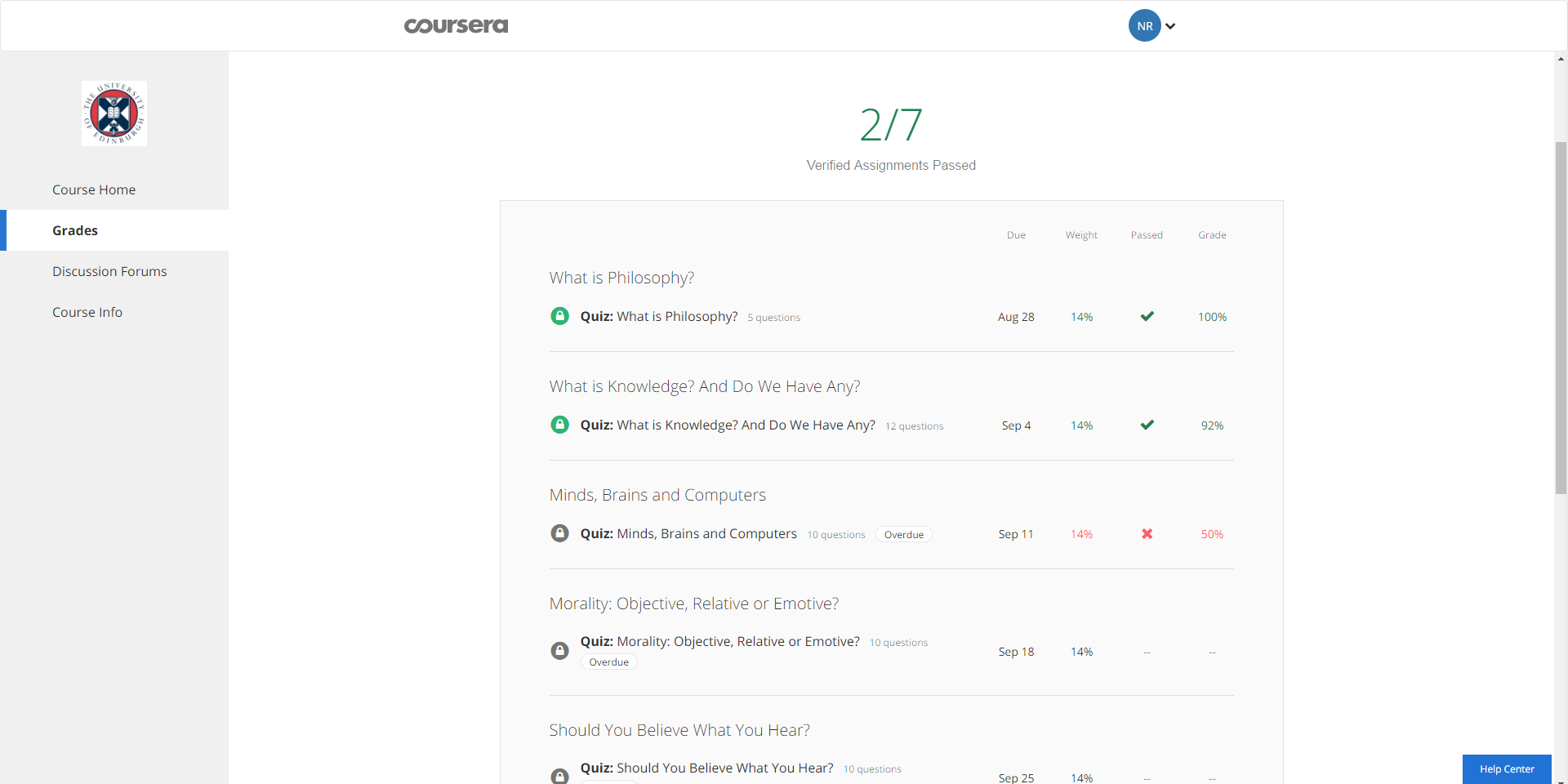Click the lock icon next to 'Minds, Brains and Computers'
The height and width of the screenshot is (784, 1568).
click(559, 533)
